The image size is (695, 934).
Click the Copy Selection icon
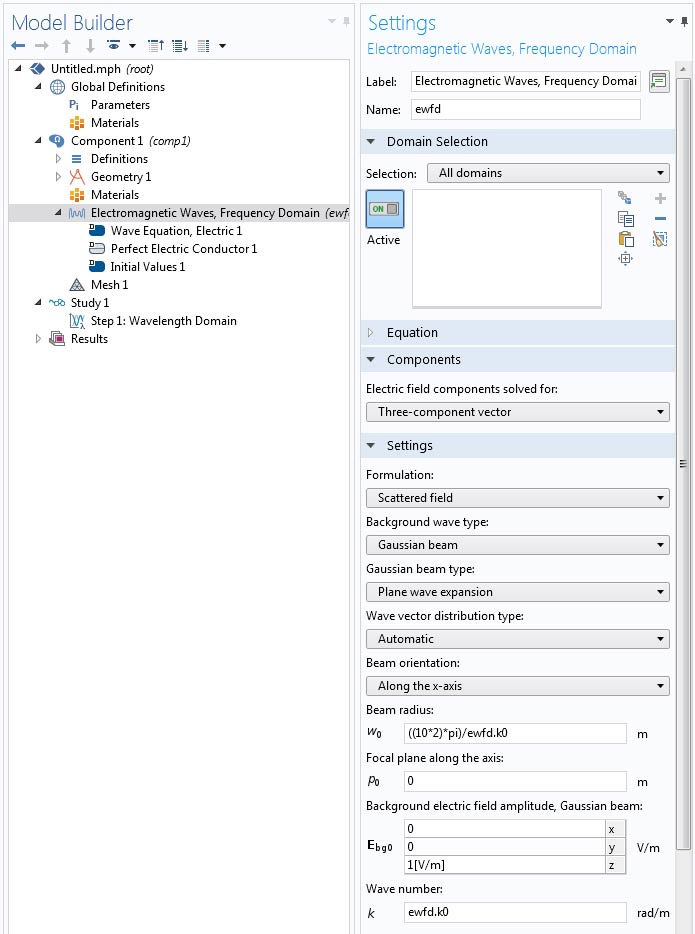click(626, 219)
